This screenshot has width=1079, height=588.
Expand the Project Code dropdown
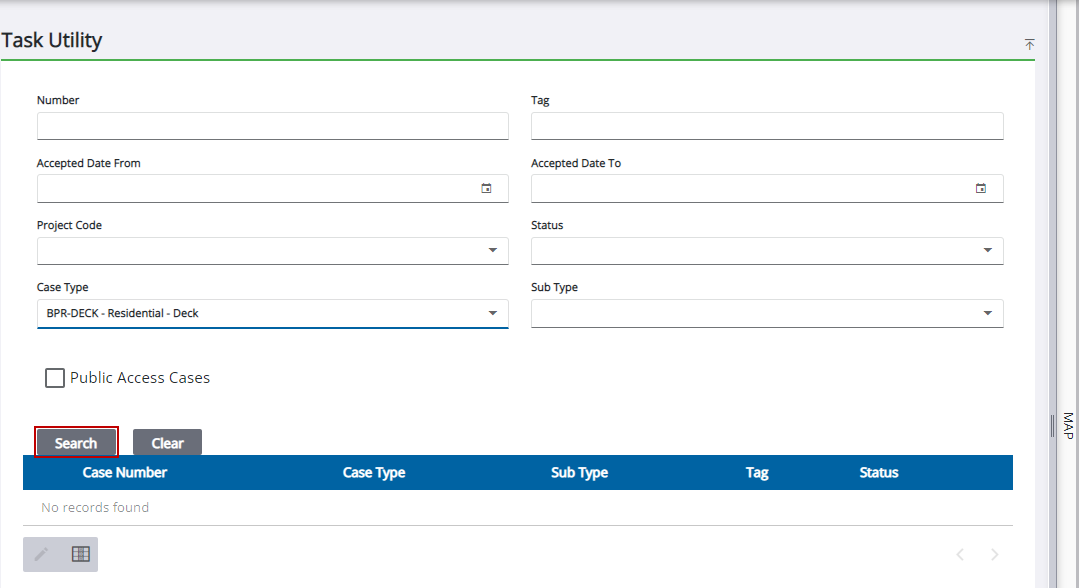pos(492,250)
